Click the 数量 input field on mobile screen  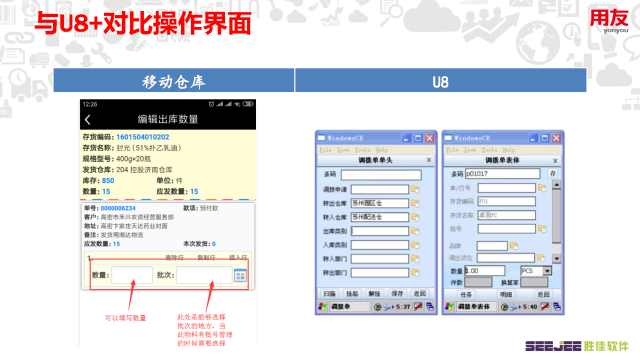132,275
